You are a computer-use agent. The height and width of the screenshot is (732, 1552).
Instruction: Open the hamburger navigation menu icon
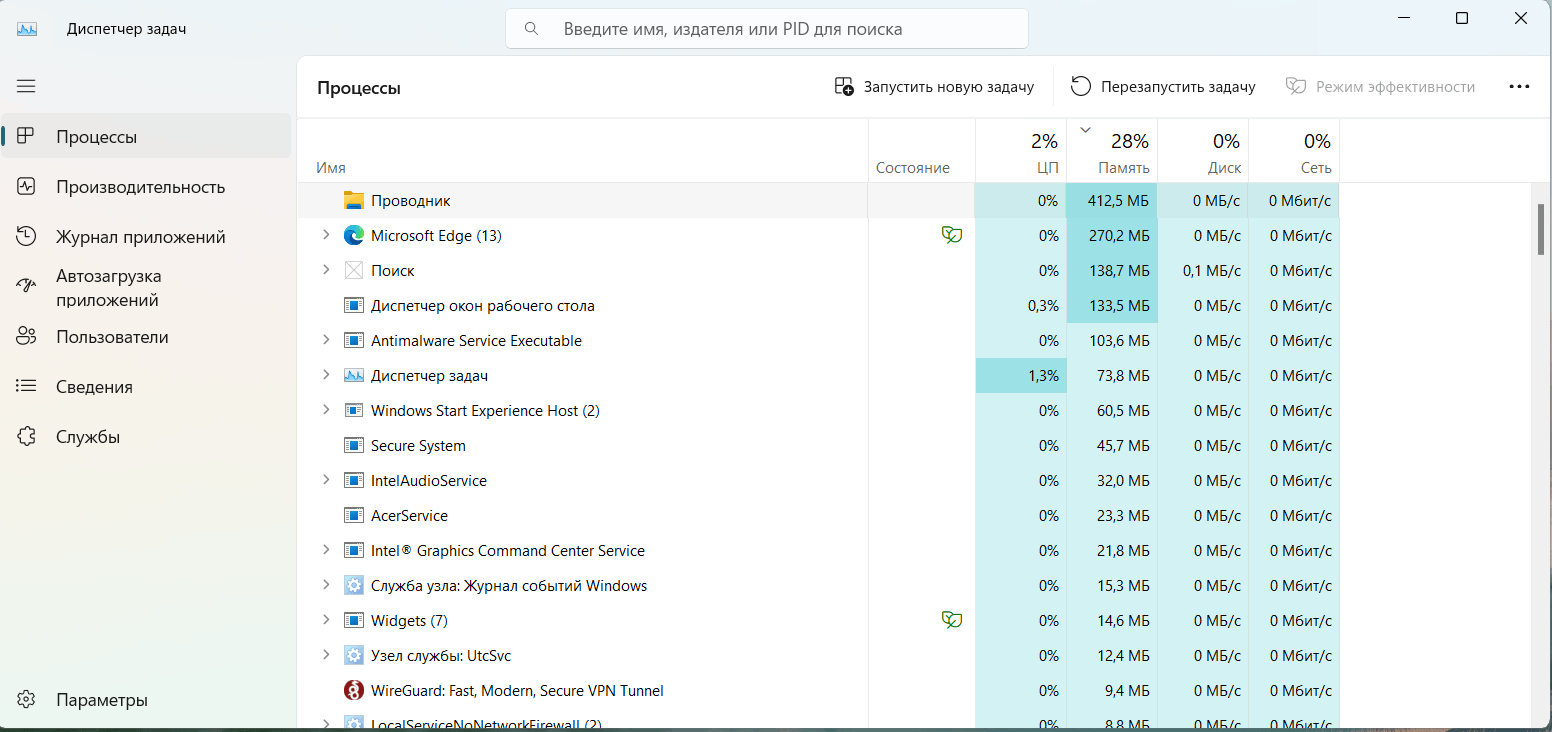[x=26, y=87]
